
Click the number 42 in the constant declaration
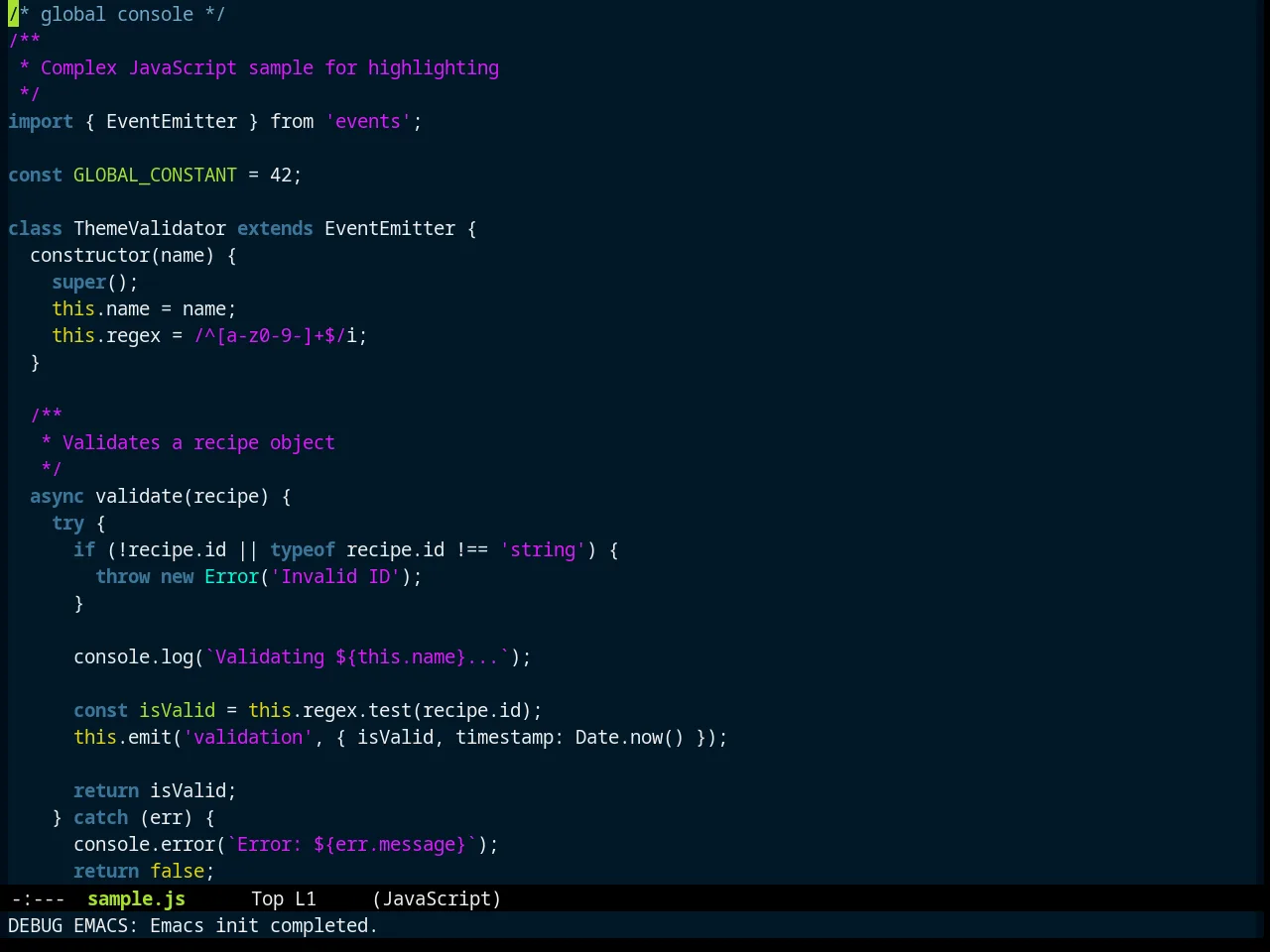(x=281, y=175)
